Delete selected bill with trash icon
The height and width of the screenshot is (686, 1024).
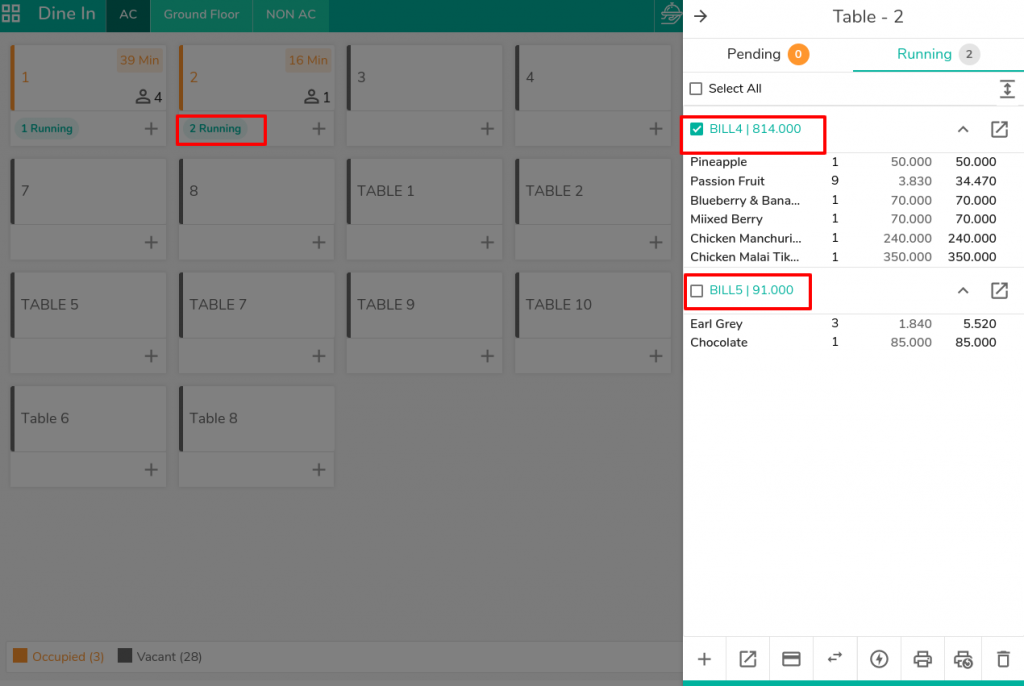[x=1003, y=659]
